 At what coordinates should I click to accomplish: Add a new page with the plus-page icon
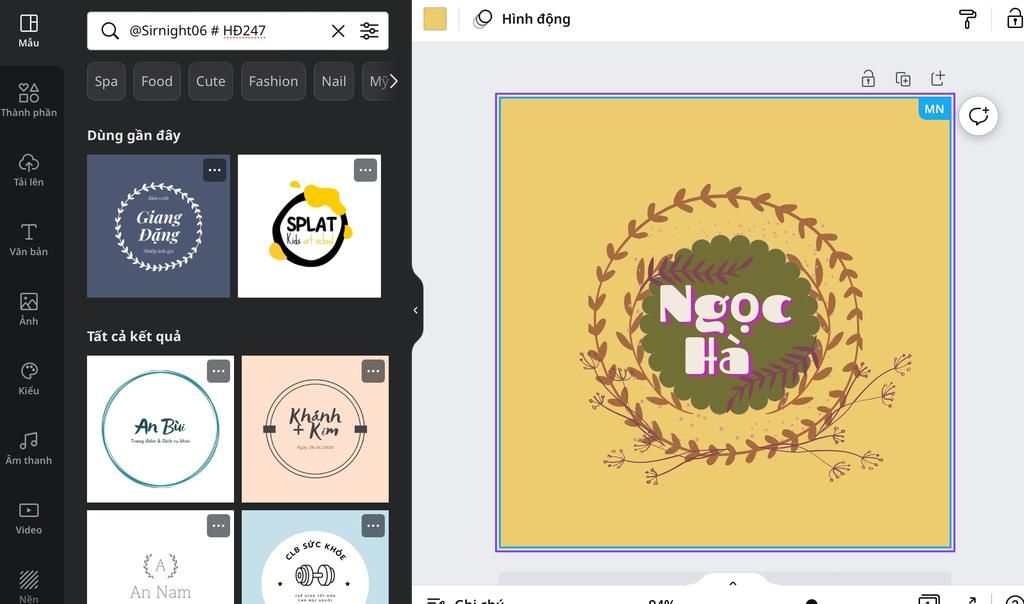[x=938, y=79]
